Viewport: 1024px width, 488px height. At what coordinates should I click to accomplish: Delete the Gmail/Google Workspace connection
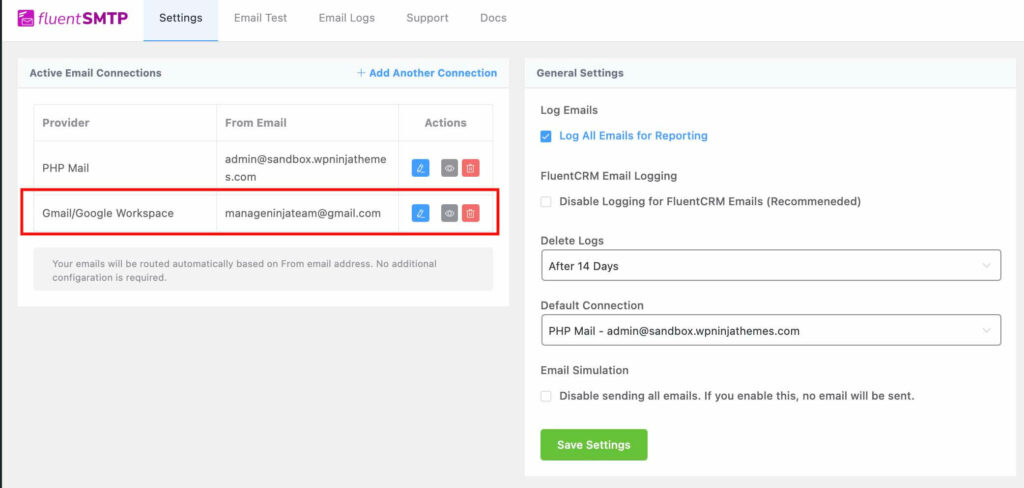(x=470, y=213)
